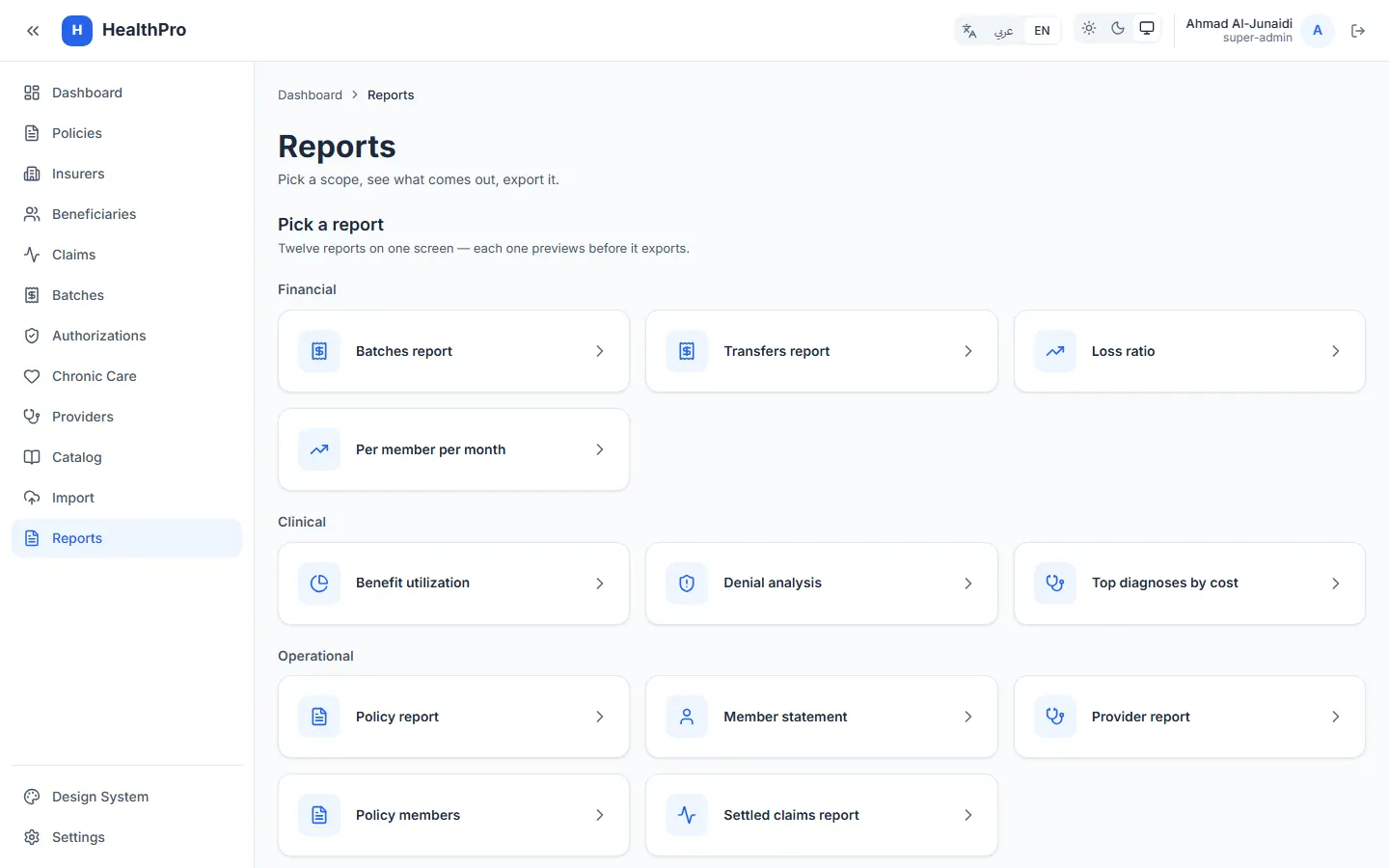Open Transfers report via its chevron
This screenshot has width=1389, height=868.
968,351
